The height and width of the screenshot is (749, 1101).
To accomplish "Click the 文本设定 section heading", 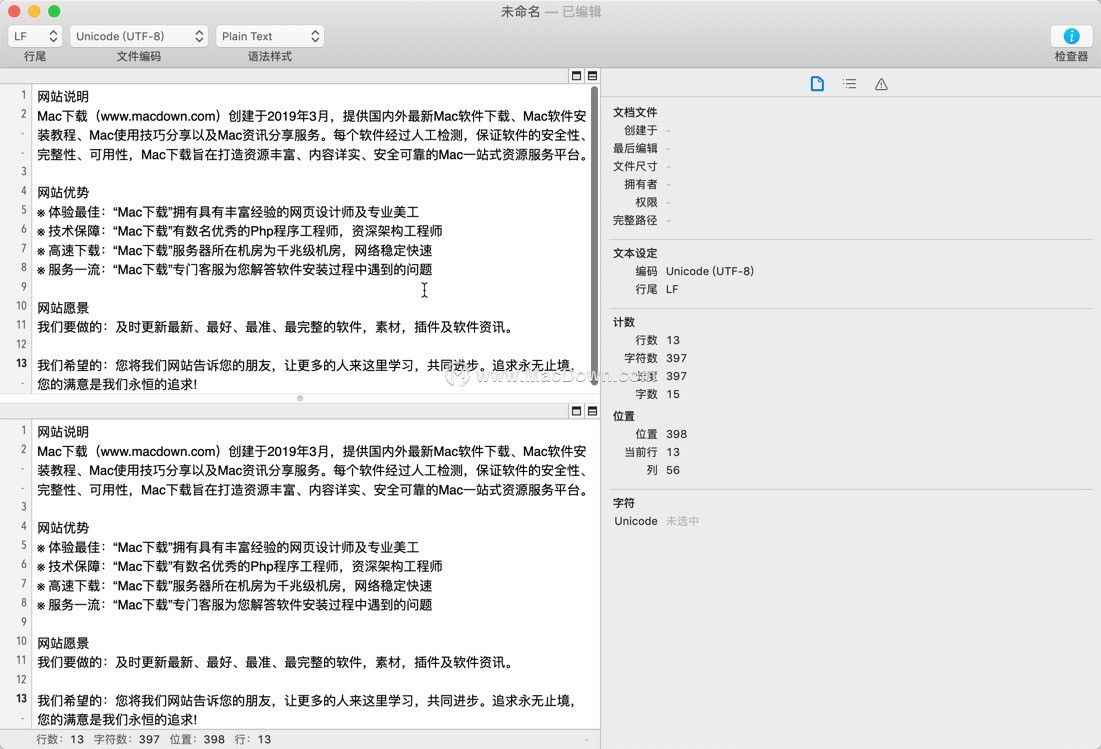I will pyautogui.click(x=635, y=253).
